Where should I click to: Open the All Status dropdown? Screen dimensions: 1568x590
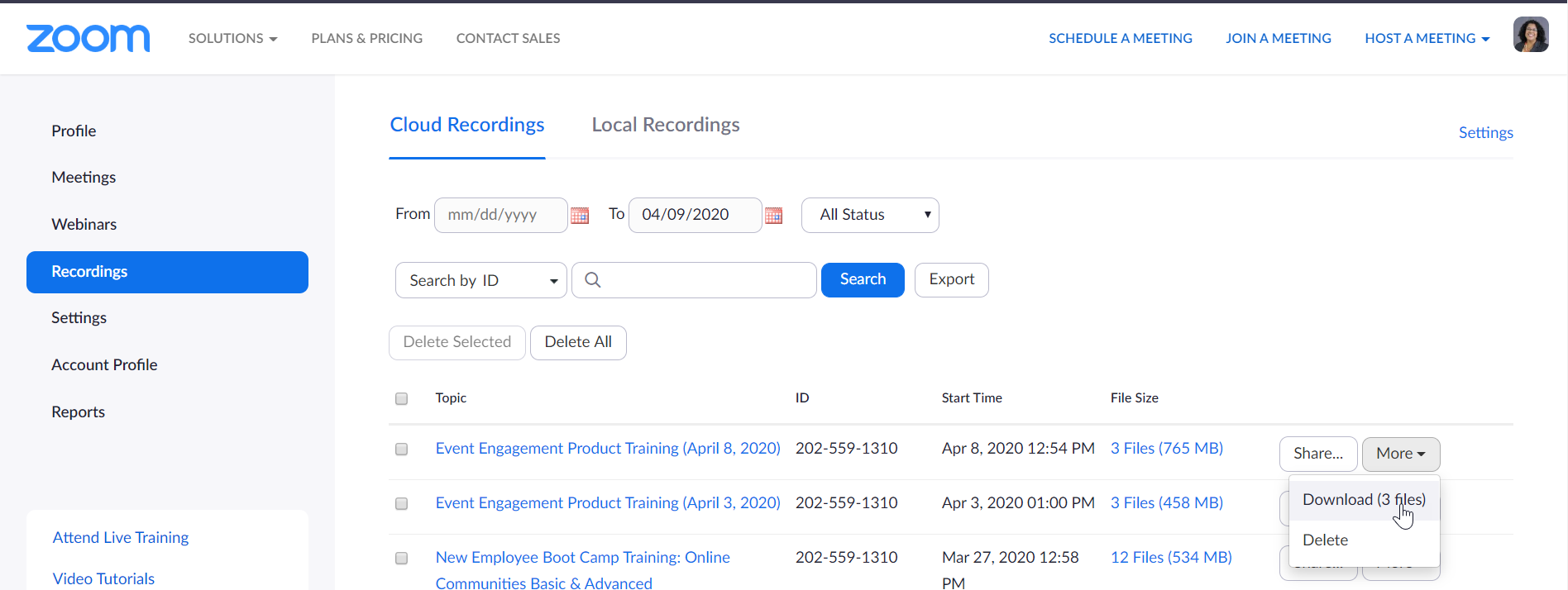coord(870,215)
